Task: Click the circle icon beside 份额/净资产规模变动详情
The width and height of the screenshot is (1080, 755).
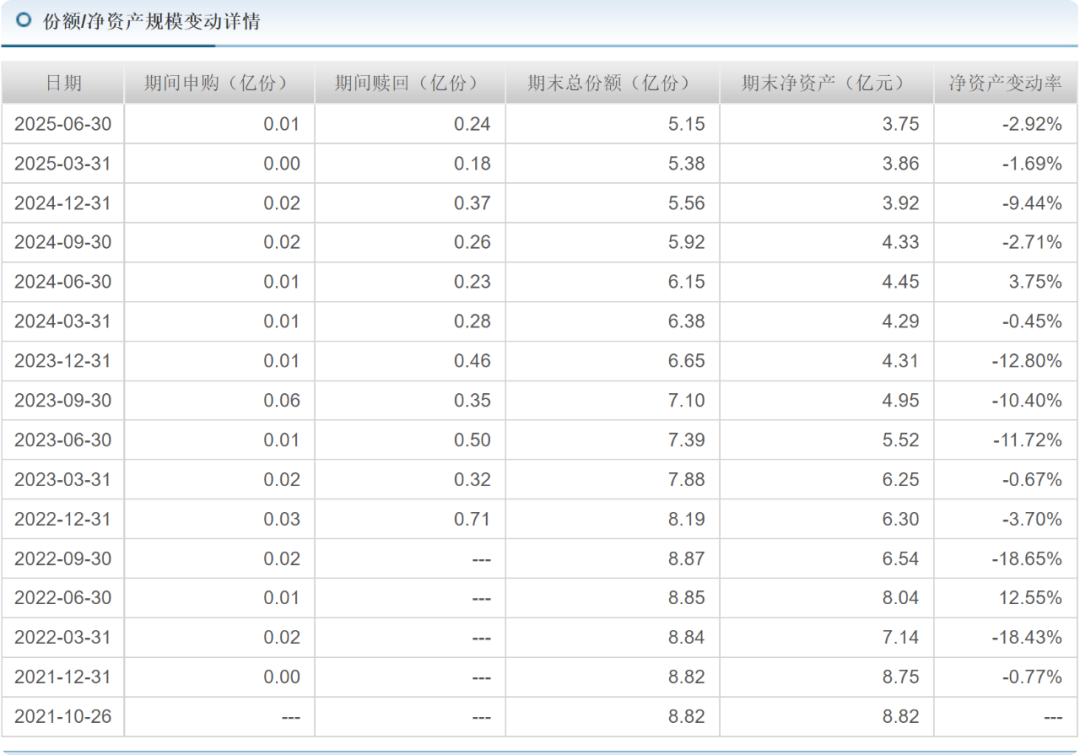Action: pyautogui.click(x=25, y=21)
